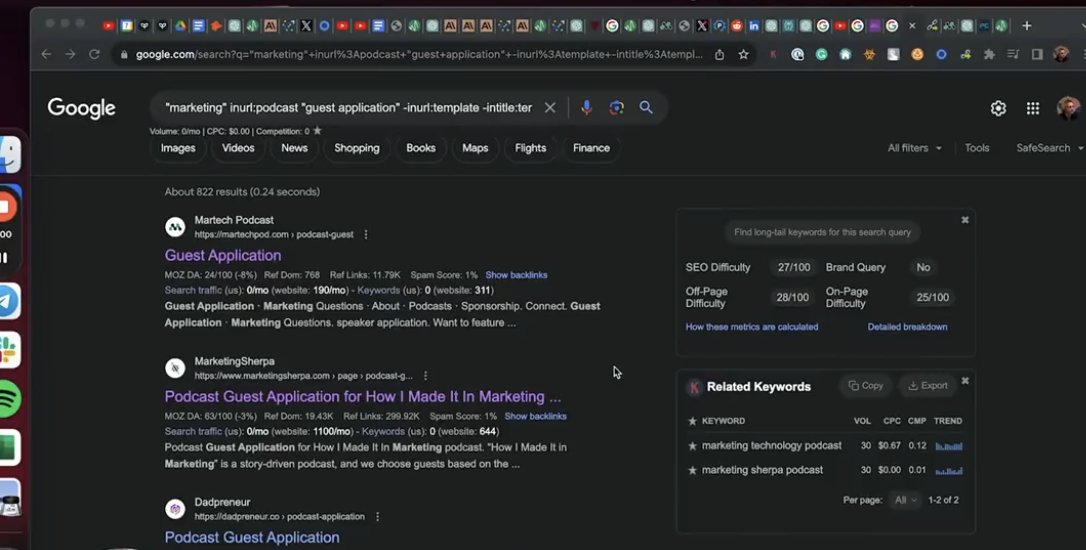This screenshot has height=550, width=1086.
Task: Expand the All filters dropdown
Action: [914, 148]
